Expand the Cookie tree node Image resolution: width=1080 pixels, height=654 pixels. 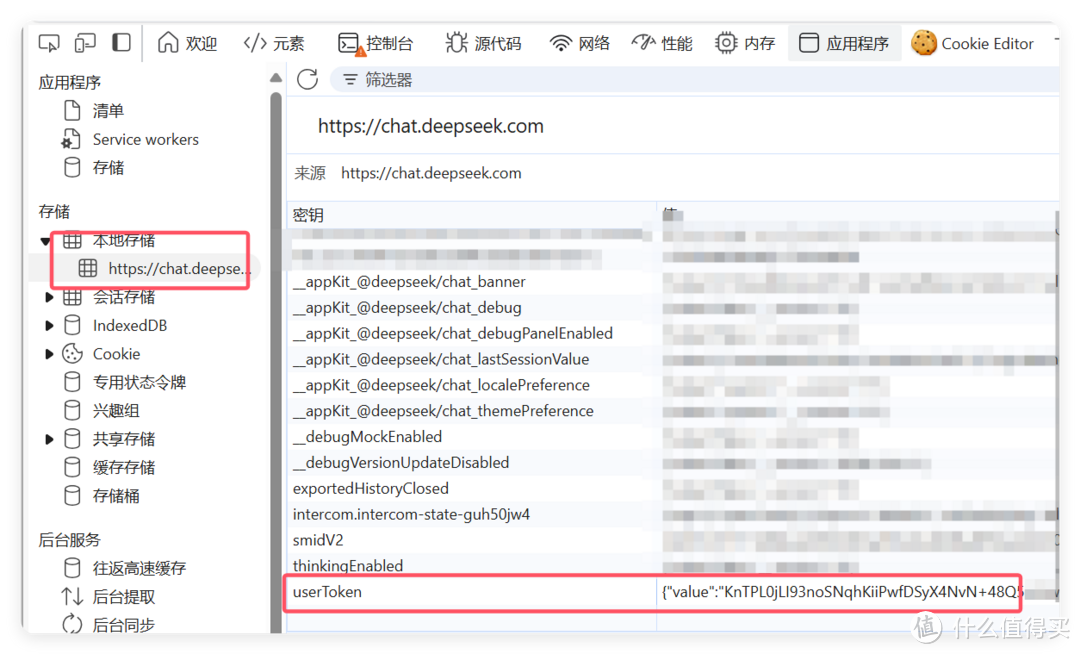[49, 354]
